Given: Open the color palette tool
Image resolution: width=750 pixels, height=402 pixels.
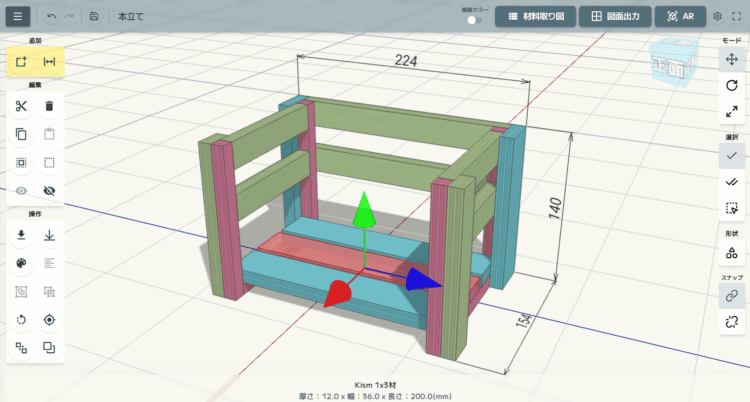Looking at the screenshot, I should click(x=21, y=264).
